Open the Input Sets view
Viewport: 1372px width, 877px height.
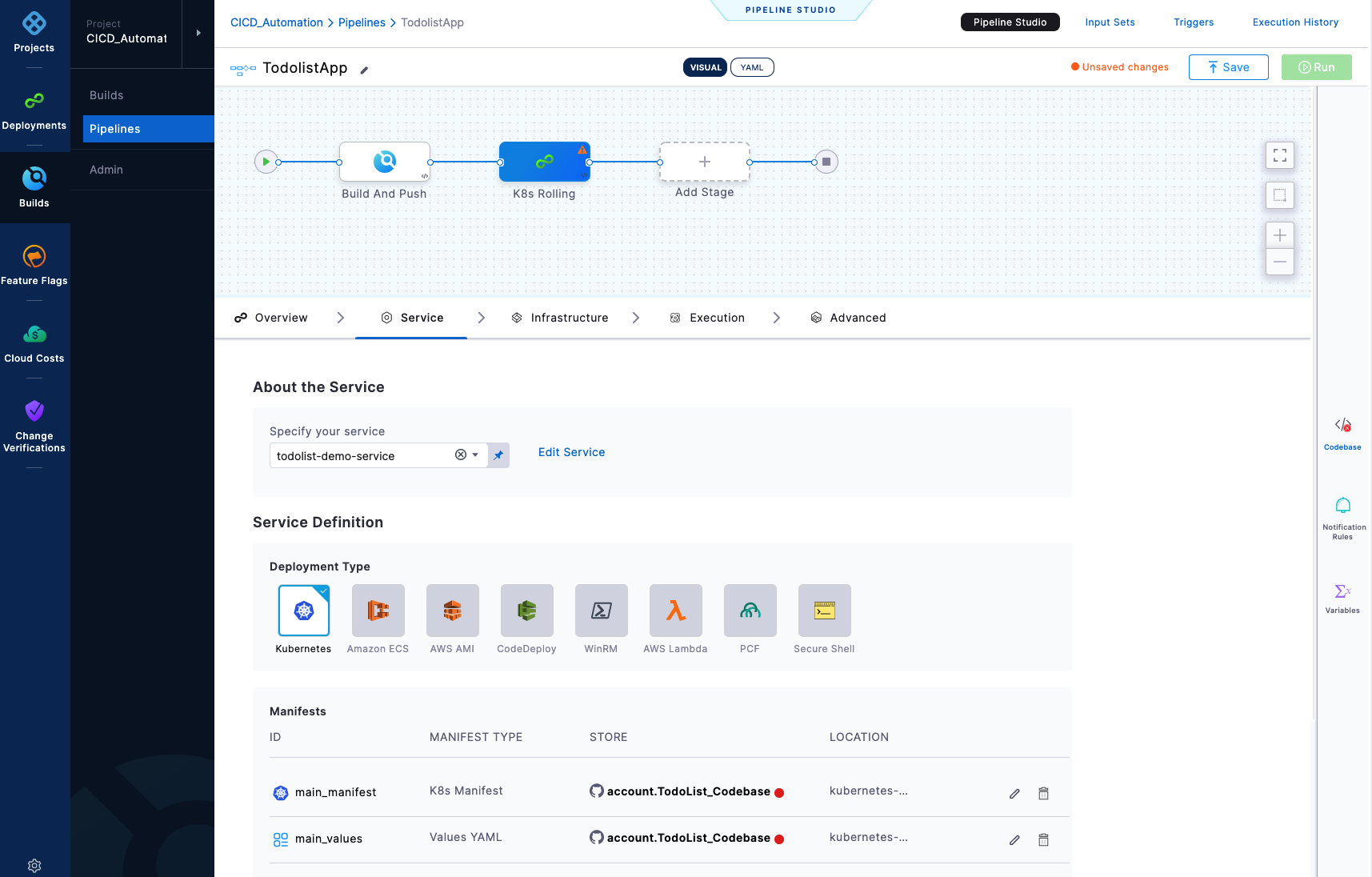1110,22
